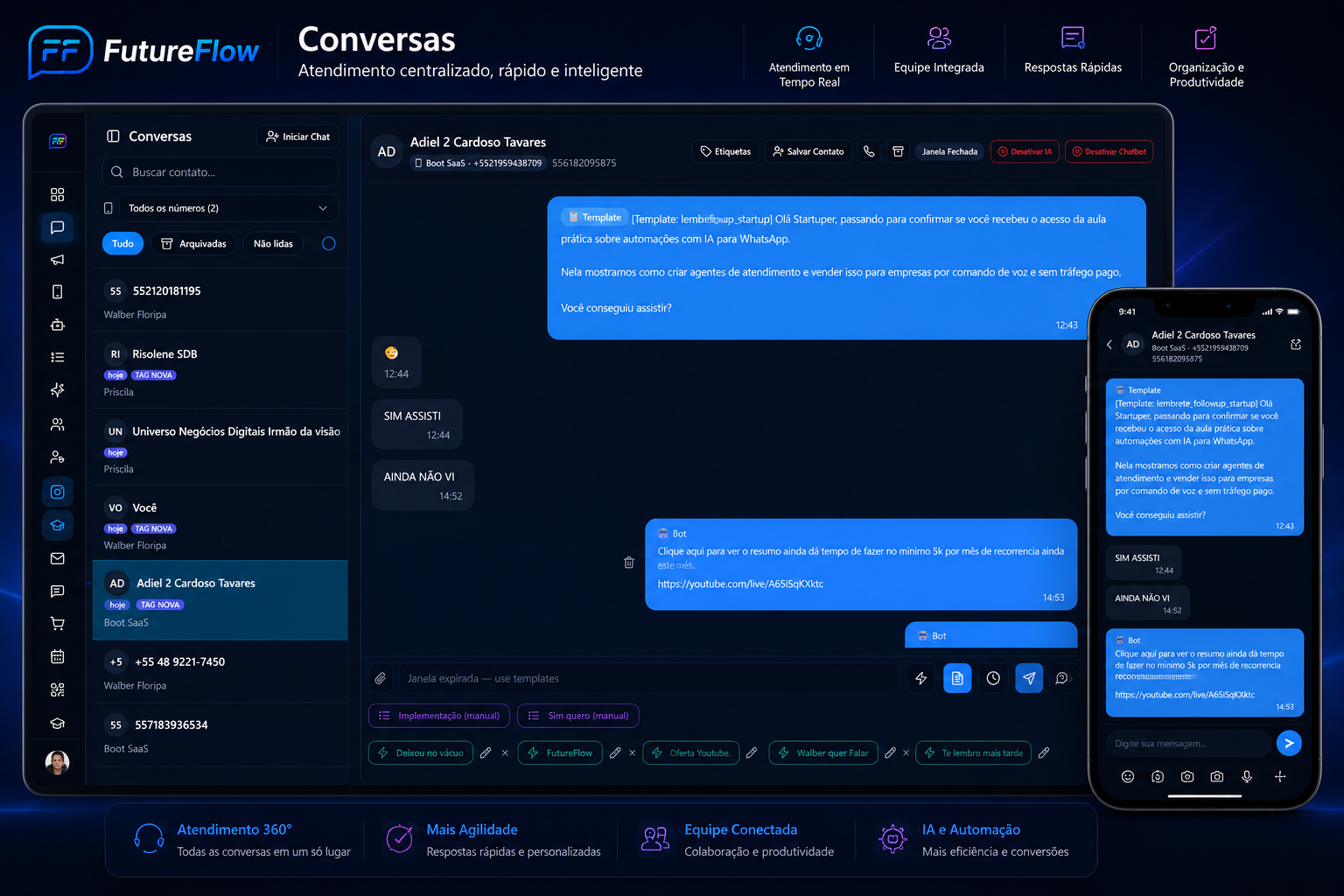
Task: Select the chat bubble icon in sidebar
Action: click(x=58, y=227)
